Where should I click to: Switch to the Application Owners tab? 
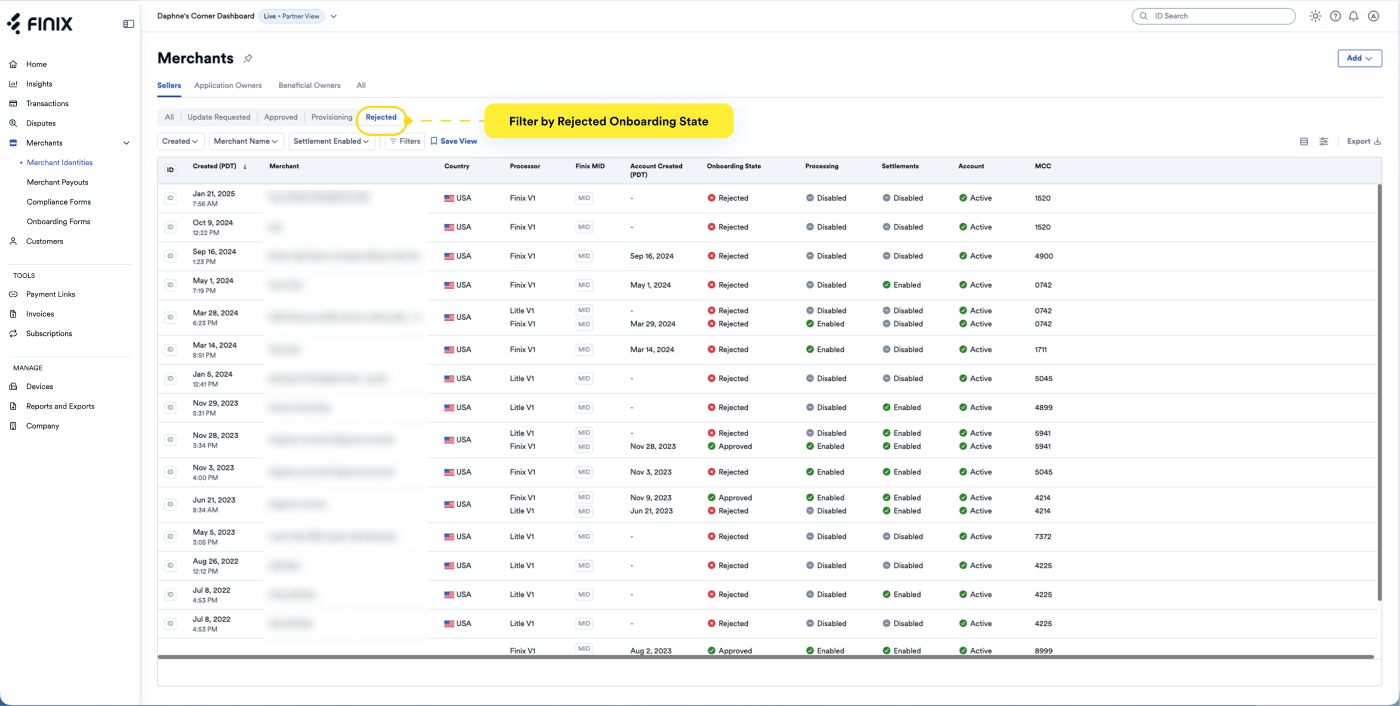pos(228,86)
